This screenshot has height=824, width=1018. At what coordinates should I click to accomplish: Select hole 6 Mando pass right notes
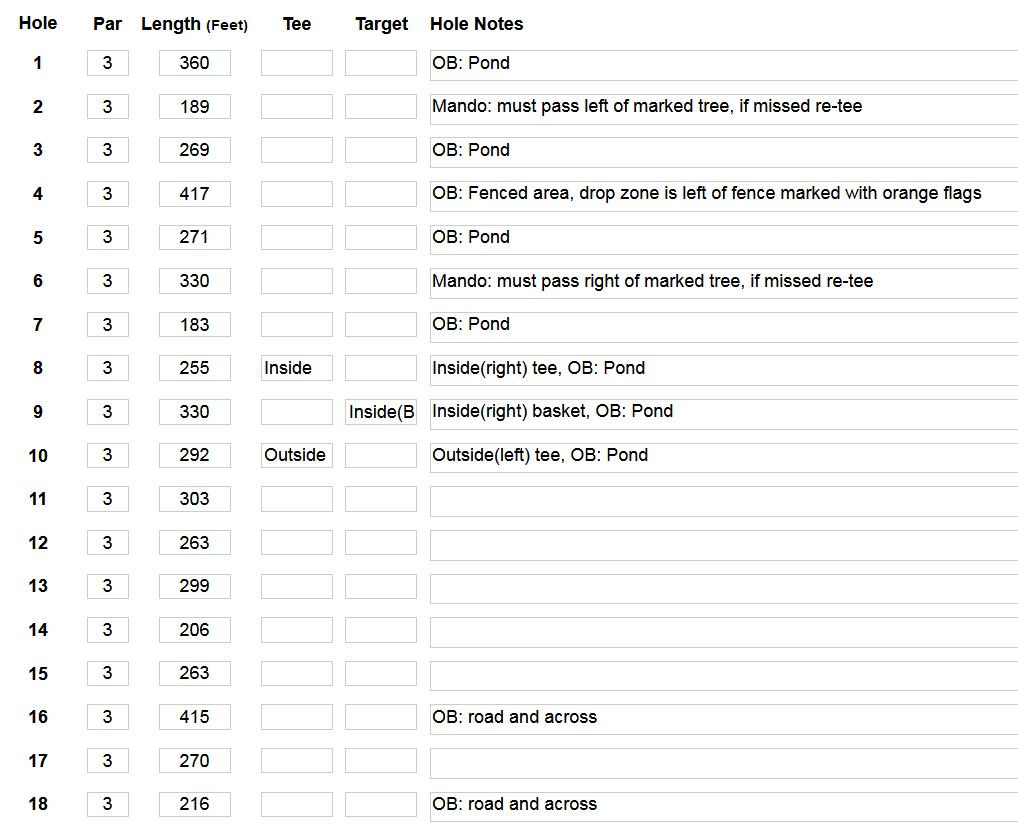point(724,283)
